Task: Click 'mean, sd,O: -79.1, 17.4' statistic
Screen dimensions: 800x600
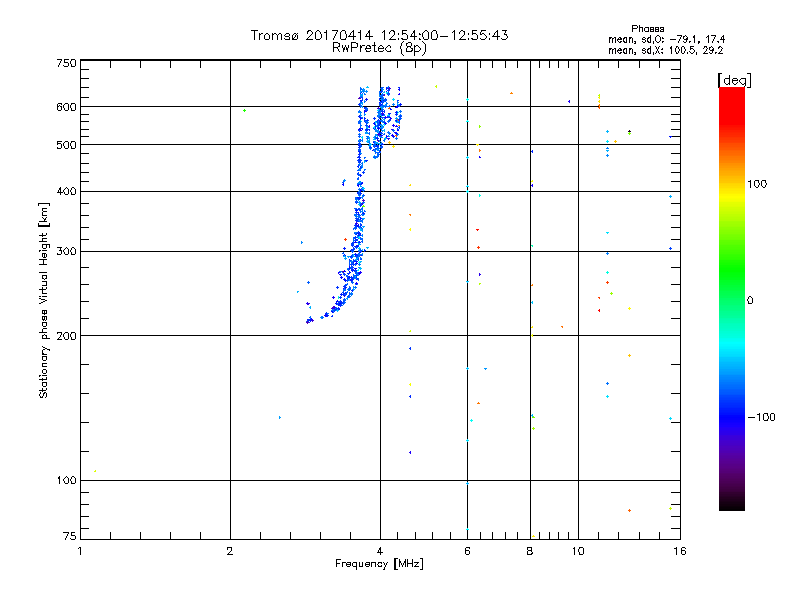Action: click(x=666, y=39)
